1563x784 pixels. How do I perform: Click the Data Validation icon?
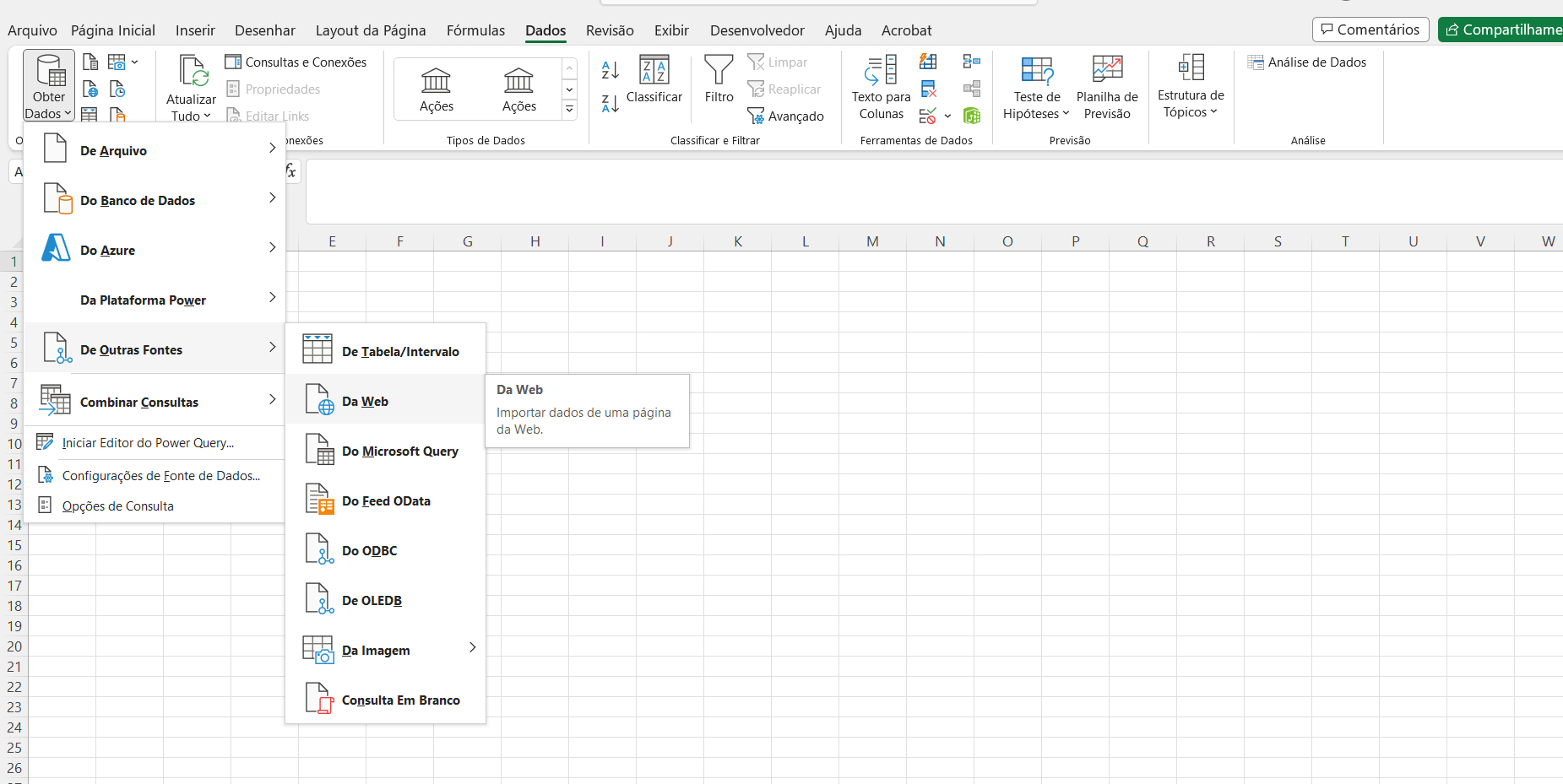928,116
